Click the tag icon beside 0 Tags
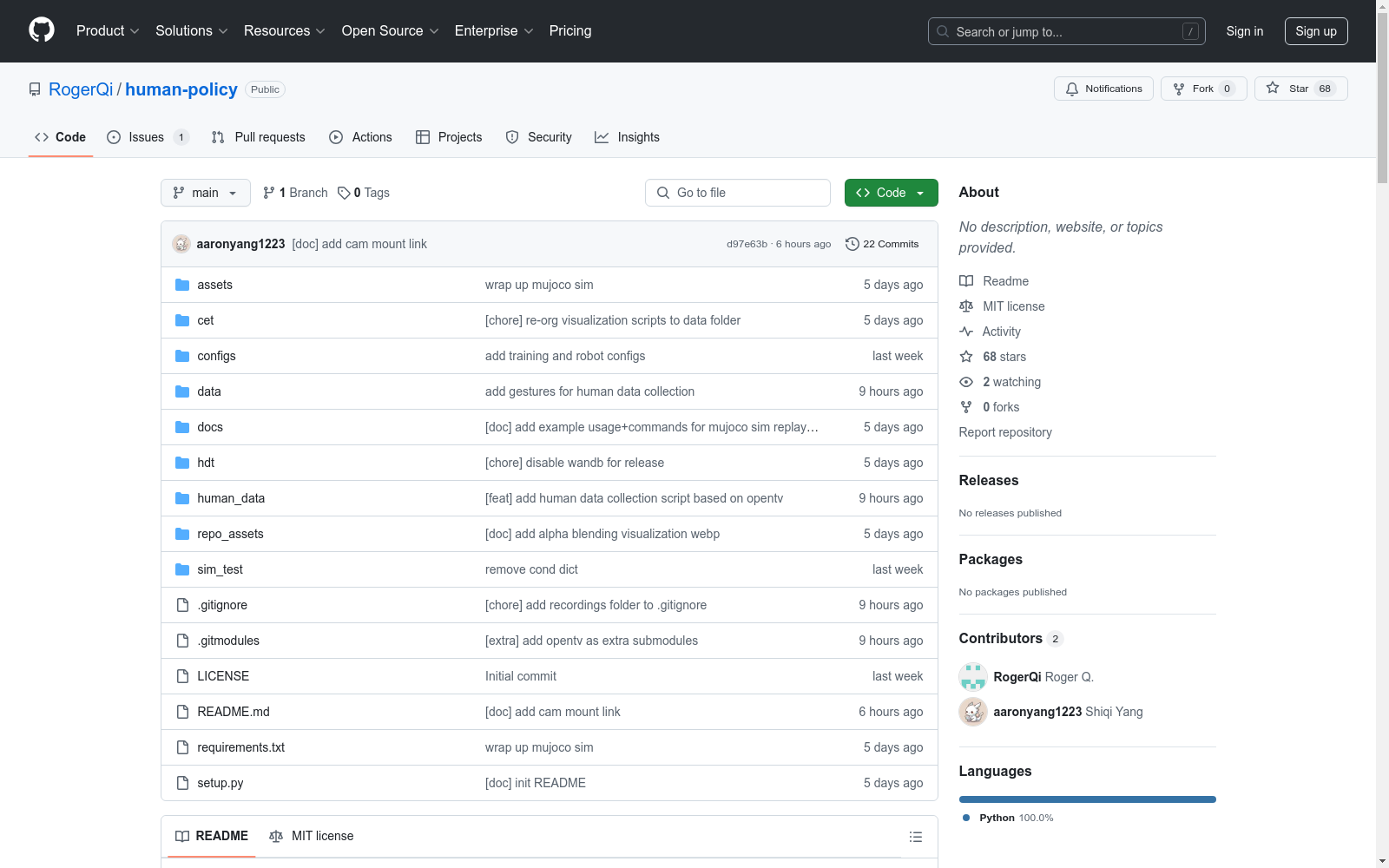This screenshot has height=868, width=1389. 344,193
